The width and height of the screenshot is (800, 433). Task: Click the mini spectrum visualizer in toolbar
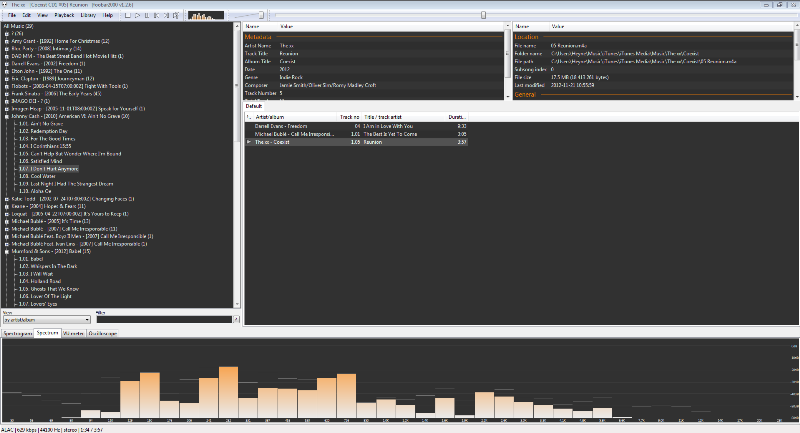pos(206,16)
